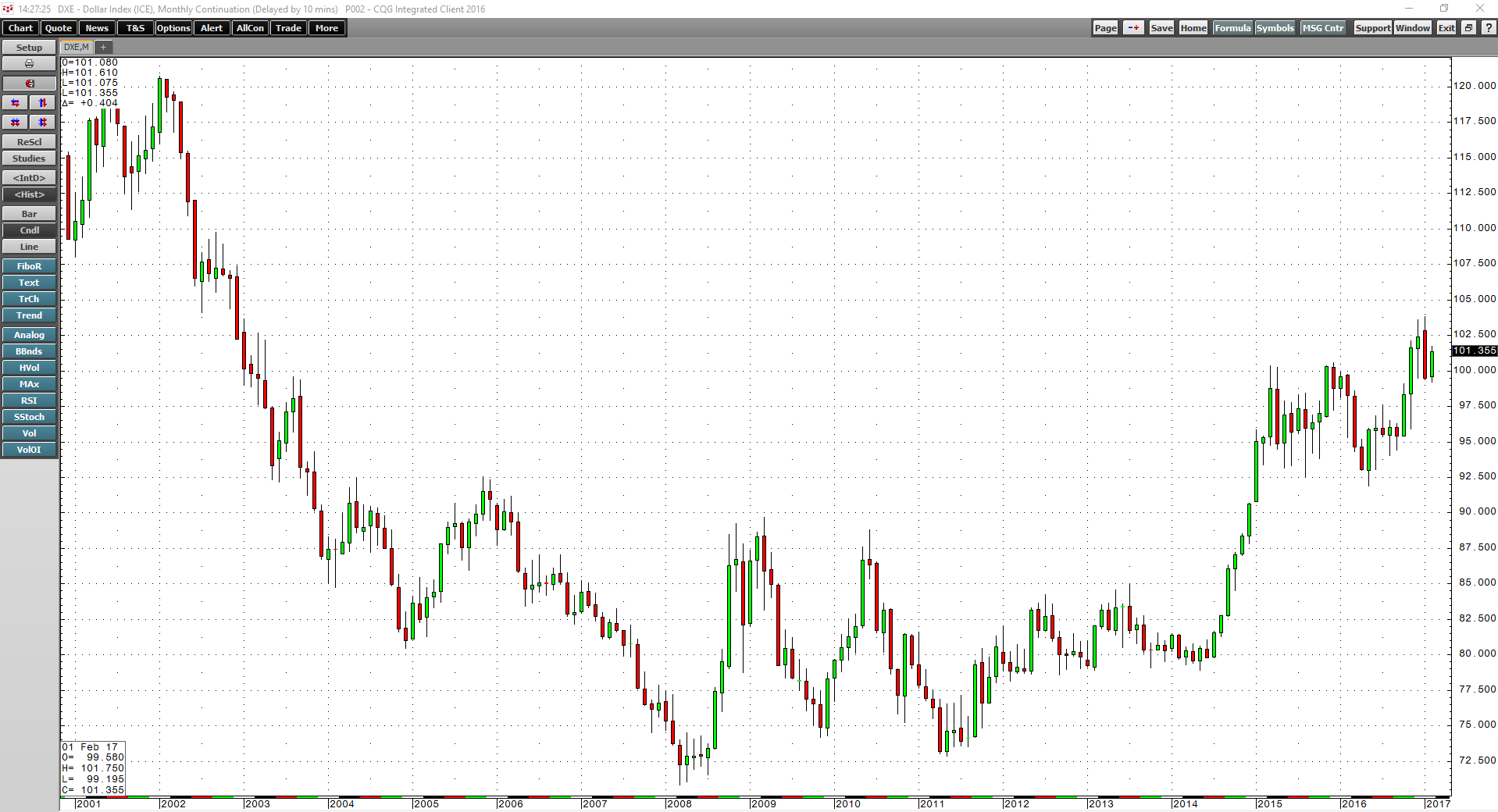Click the restore window icon beside Exit
This screenshot has width=1498, height=812.
[1468, 28]
